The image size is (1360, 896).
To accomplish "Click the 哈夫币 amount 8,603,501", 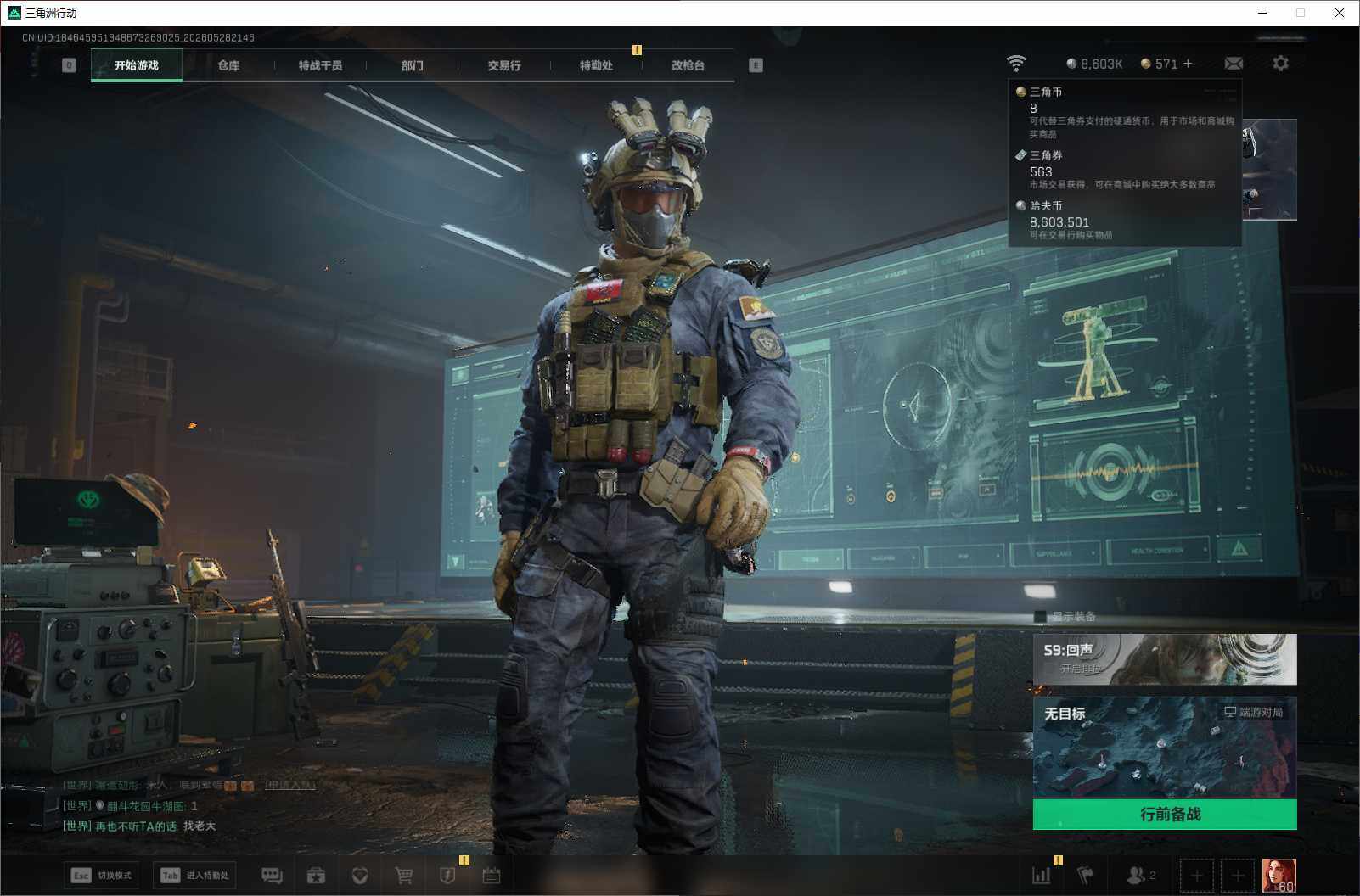I will [x=1059, y=222].
